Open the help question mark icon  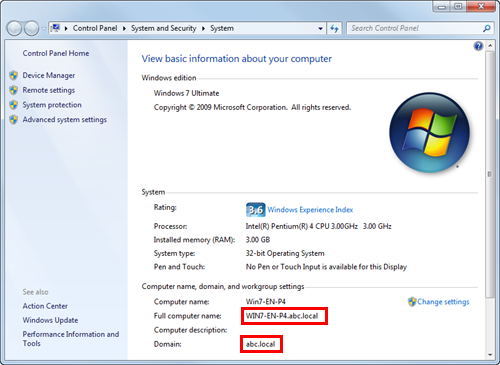pyautogui.click(x=478, y=46)
